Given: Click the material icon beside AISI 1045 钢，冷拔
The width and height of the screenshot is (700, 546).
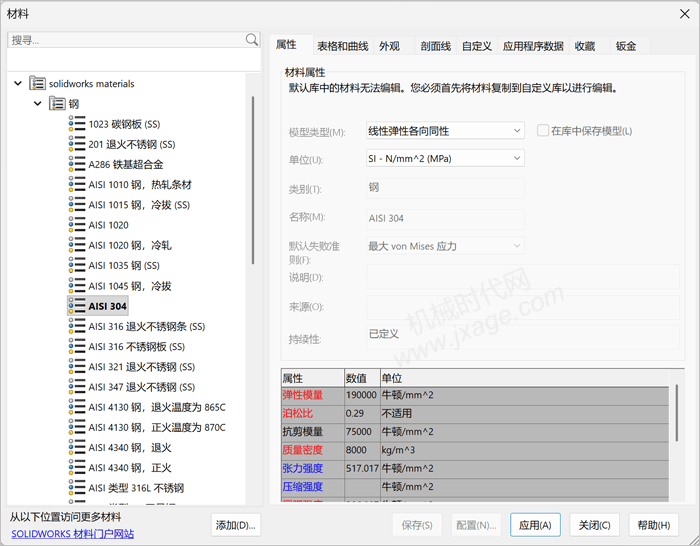Looking at the screenshot, I should tap(77, 285).
